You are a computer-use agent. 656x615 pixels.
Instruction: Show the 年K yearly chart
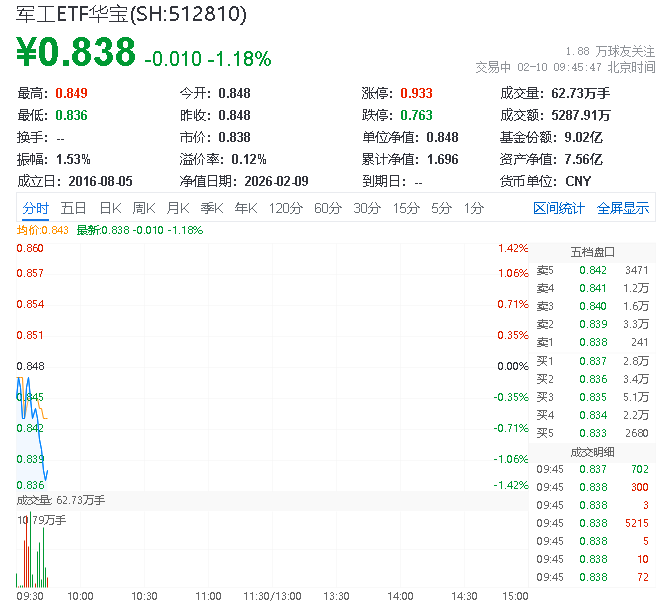click(245, 208)
